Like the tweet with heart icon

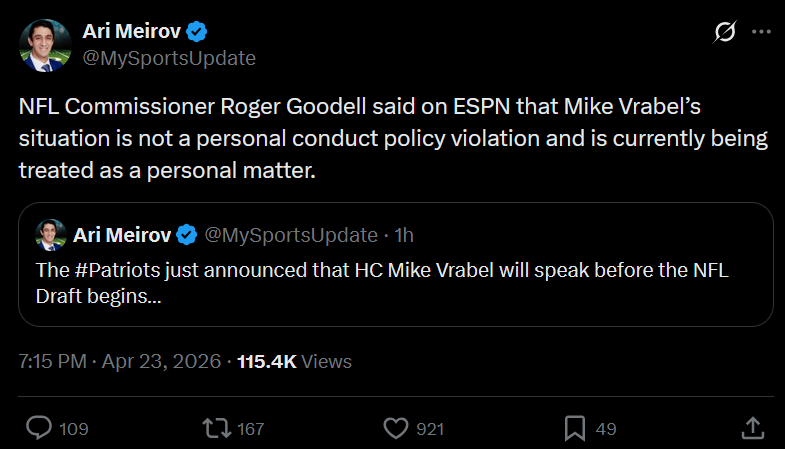click(x=397, y=428)
